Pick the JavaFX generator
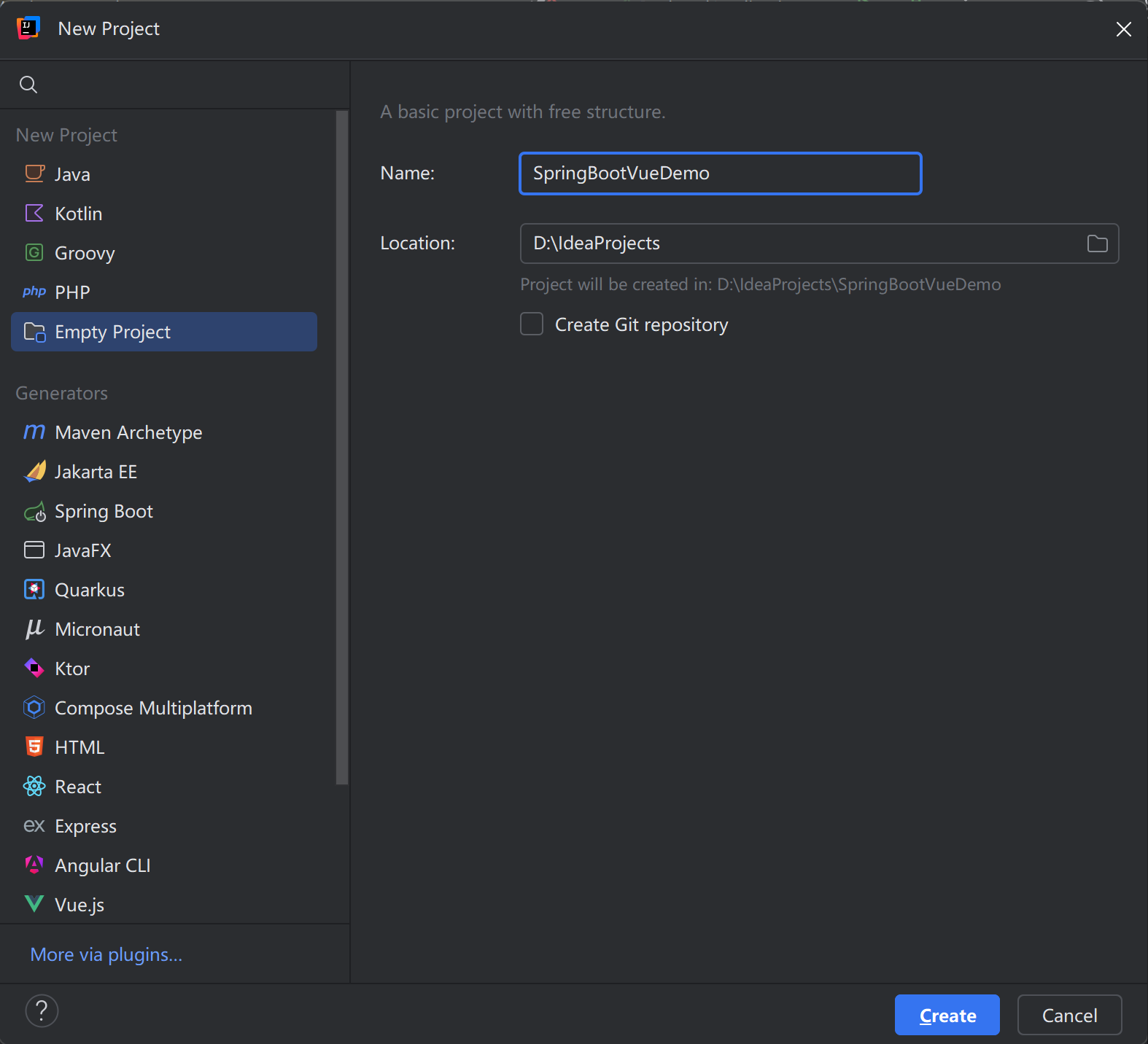Screen dimensions: 1148x1044 164,550
